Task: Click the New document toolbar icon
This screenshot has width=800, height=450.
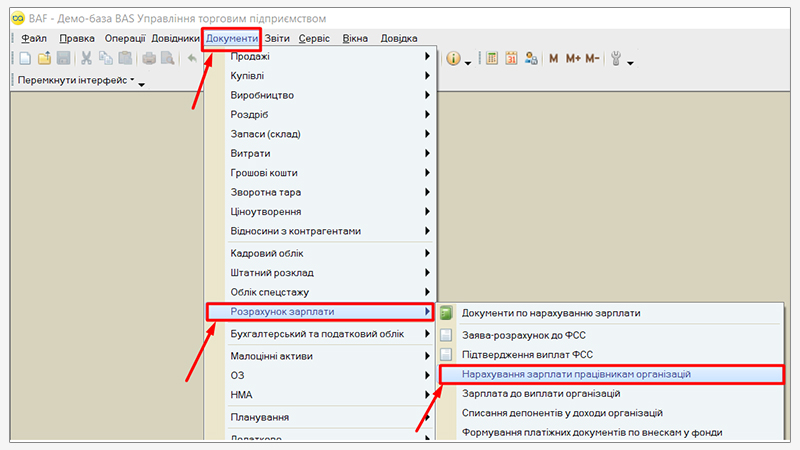Action: pos(25,59)
